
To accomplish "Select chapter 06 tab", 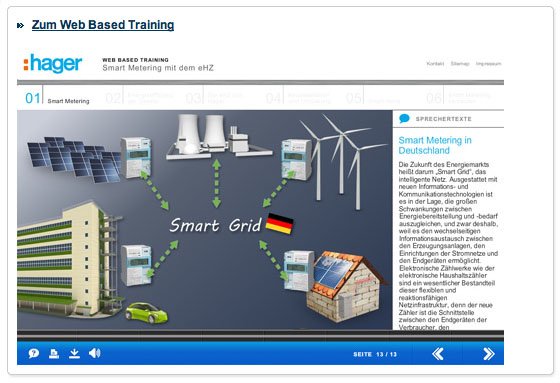I will (x=459, y=98).
